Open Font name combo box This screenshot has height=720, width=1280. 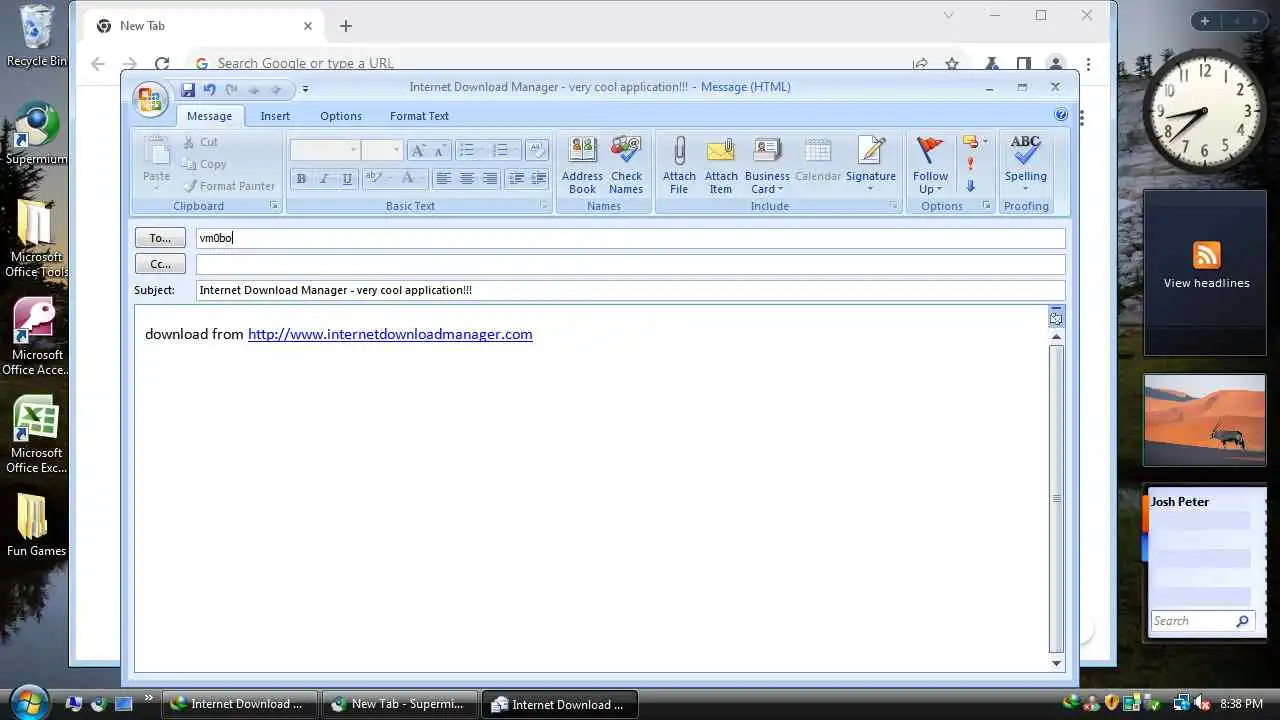(324, 150)
